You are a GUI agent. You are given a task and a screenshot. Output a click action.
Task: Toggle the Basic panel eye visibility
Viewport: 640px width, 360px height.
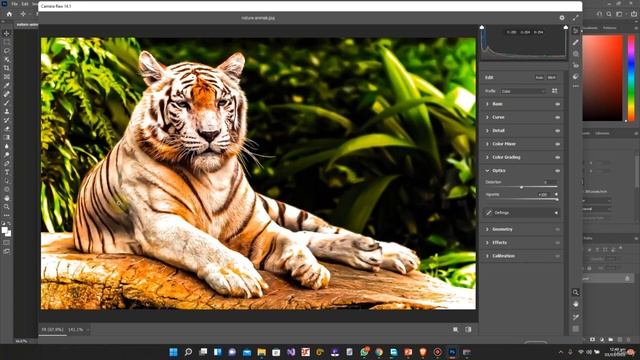point(557,104)
